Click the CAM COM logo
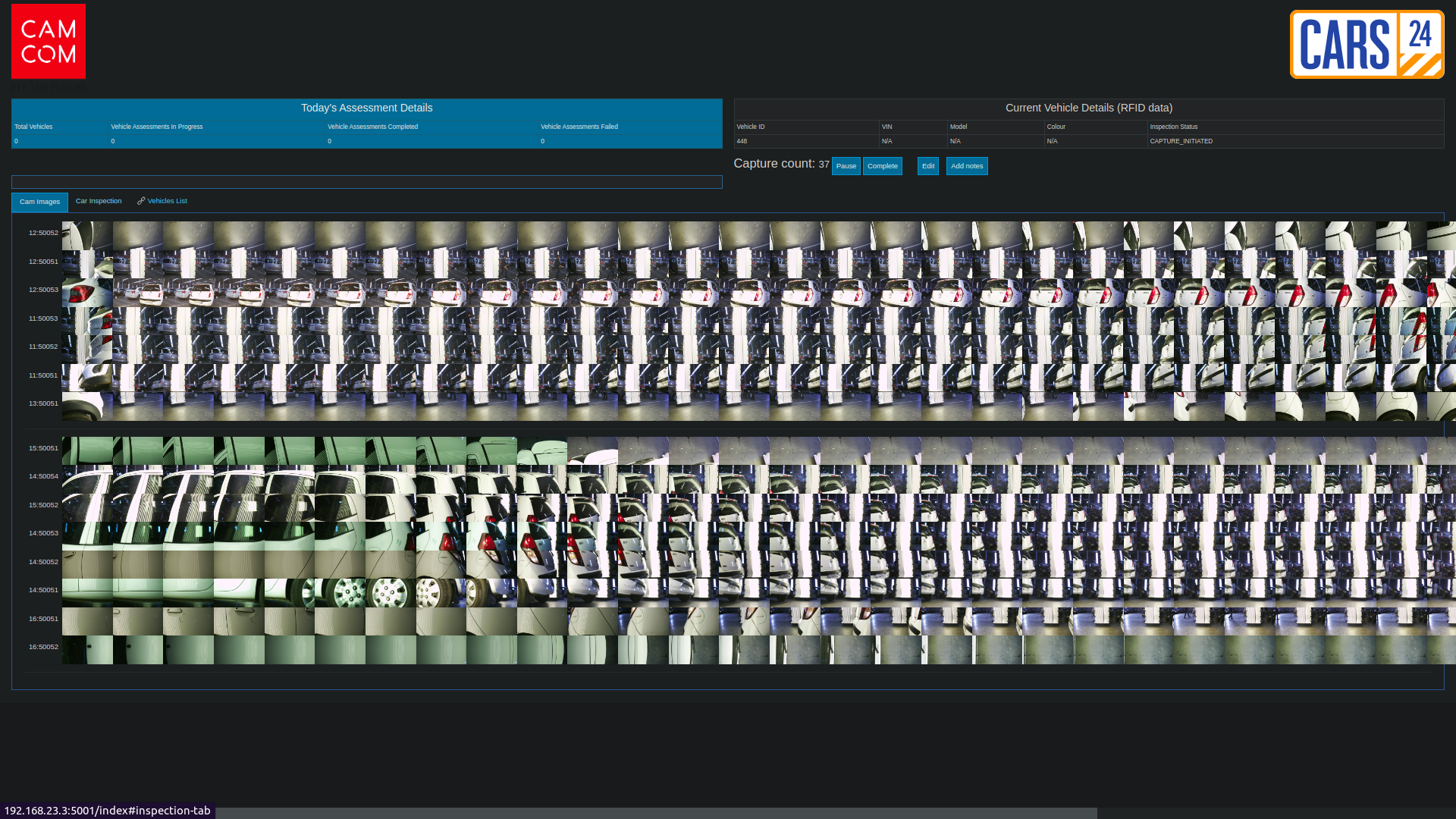The width and height of the screenshot is (1456, 819). (x=49, y=42)
